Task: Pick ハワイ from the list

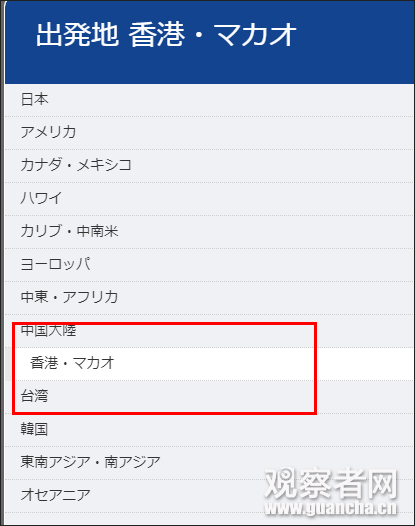Action: point(209,199)
